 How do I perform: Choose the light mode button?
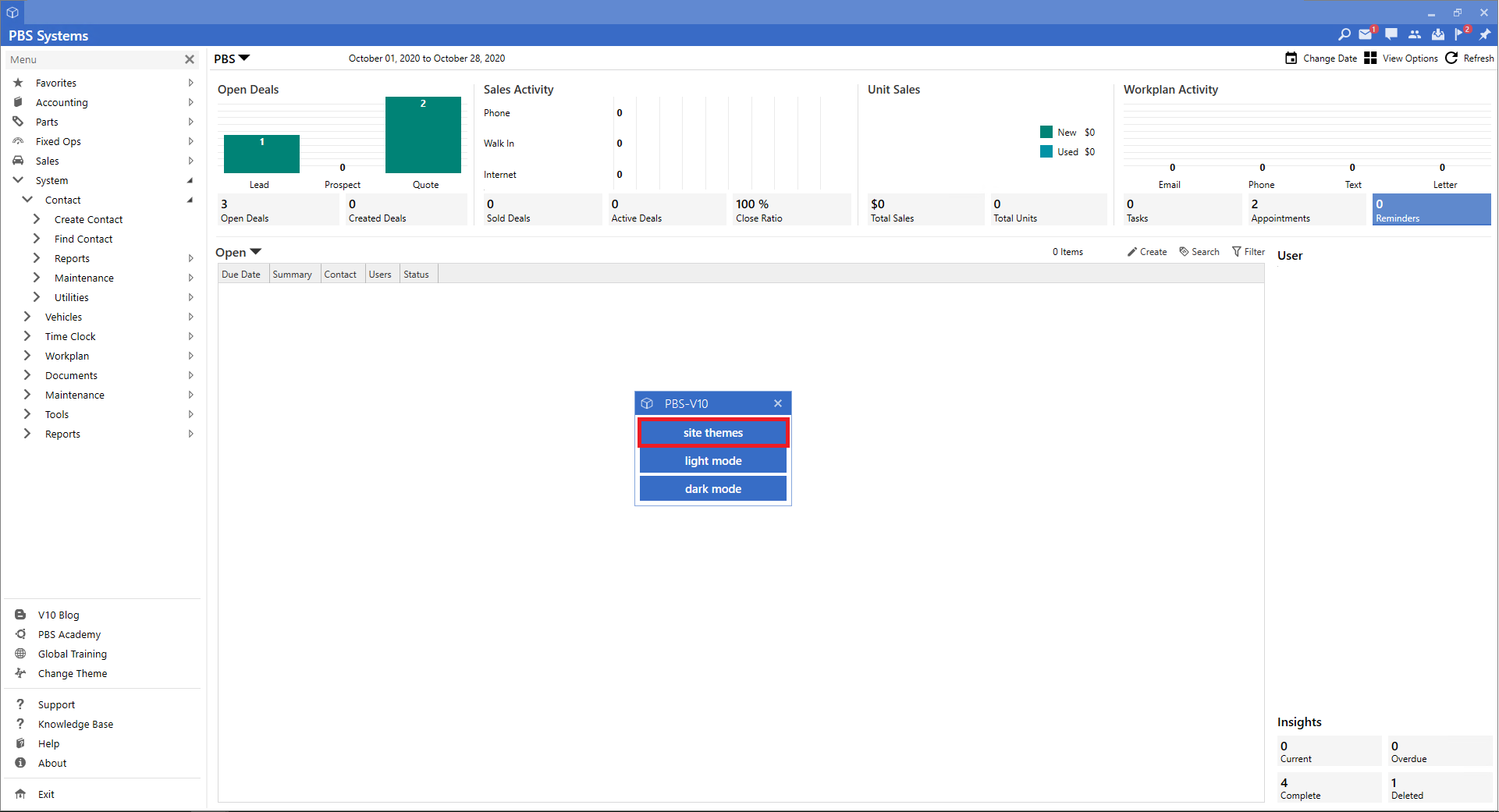(x=713, y=461)
